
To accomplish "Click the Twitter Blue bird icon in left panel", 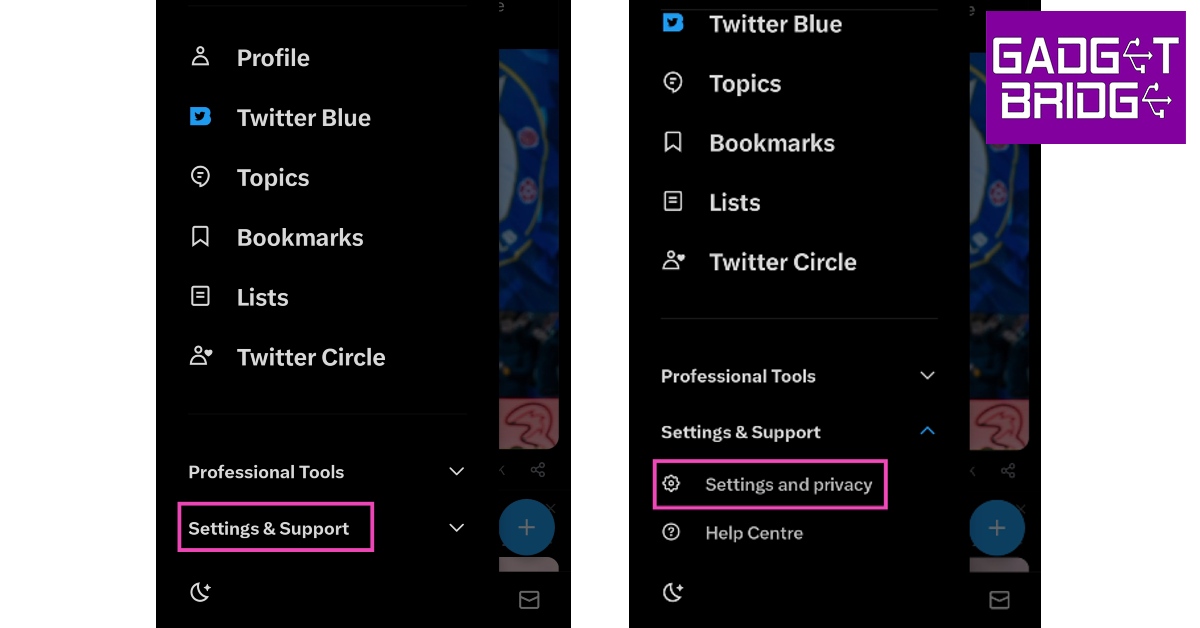I will [x=200, y=117].
